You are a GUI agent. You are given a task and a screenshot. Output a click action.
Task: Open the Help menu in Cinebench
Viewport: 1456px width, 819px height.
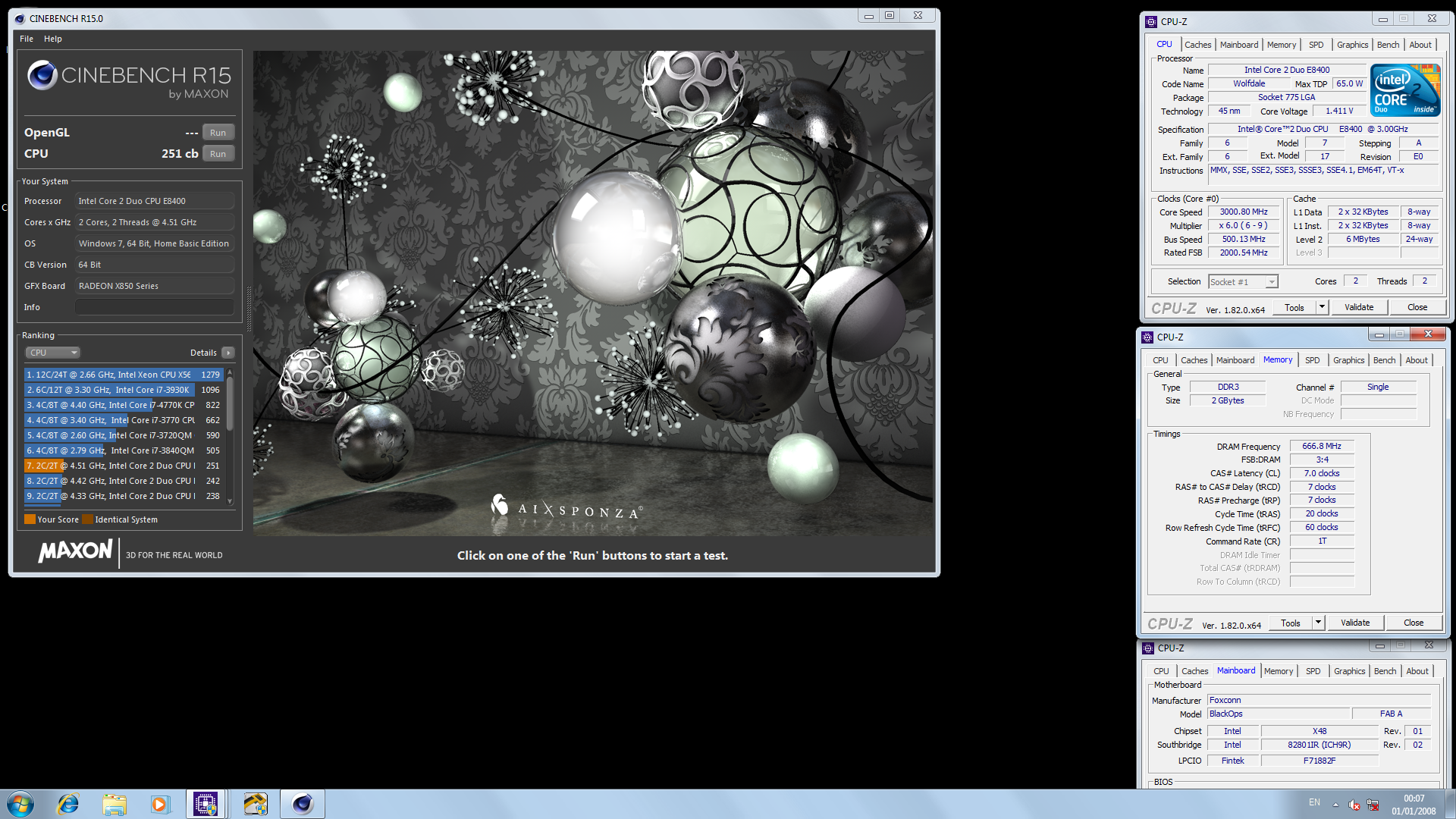click(53, 39)
